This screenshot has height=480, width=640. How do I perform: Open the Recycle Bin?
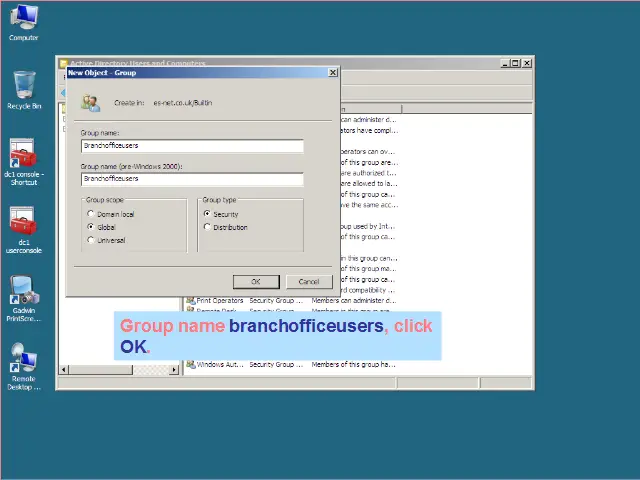(24, 86)
